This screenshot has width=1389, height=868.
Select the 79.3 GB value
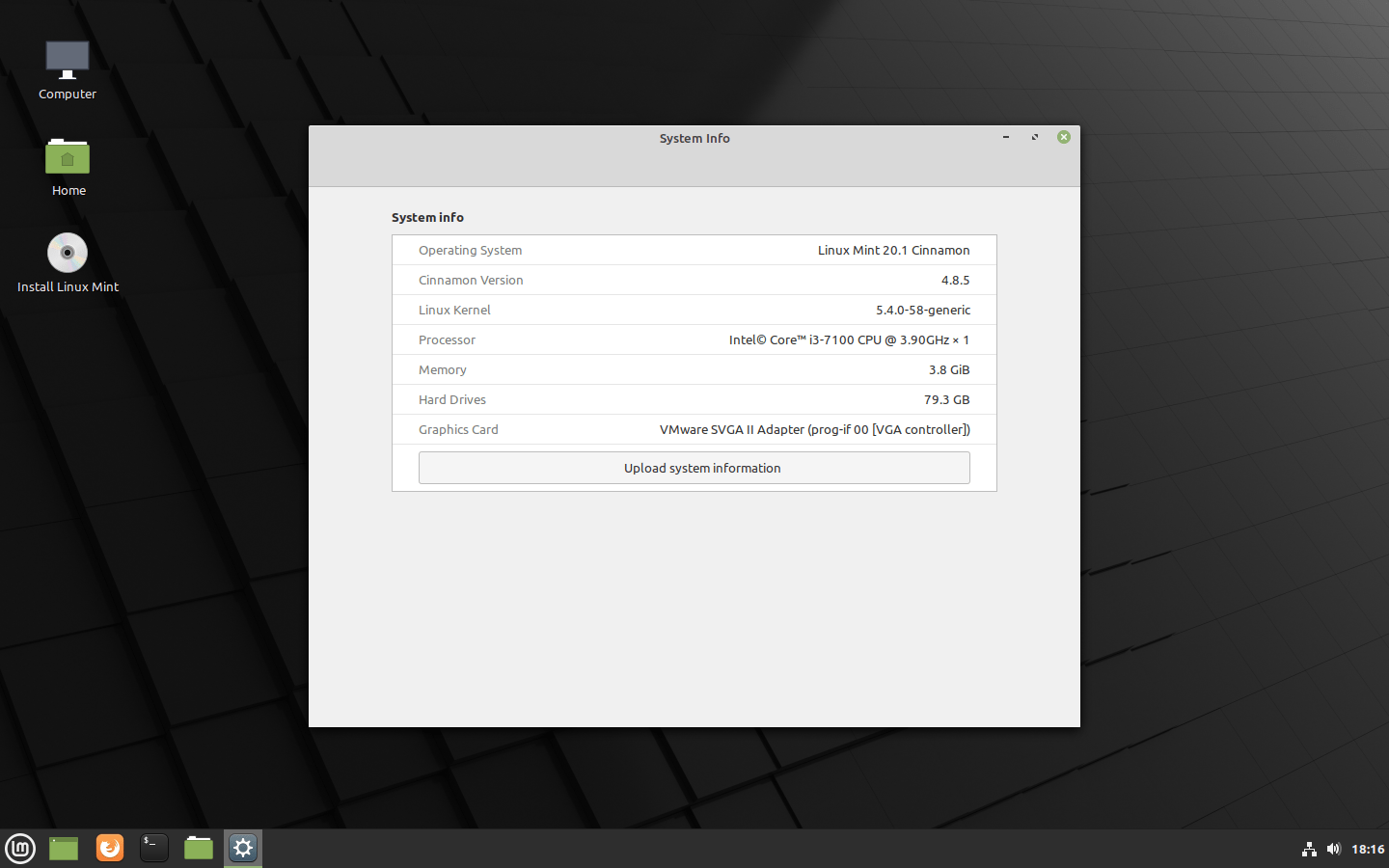[947, 399]
